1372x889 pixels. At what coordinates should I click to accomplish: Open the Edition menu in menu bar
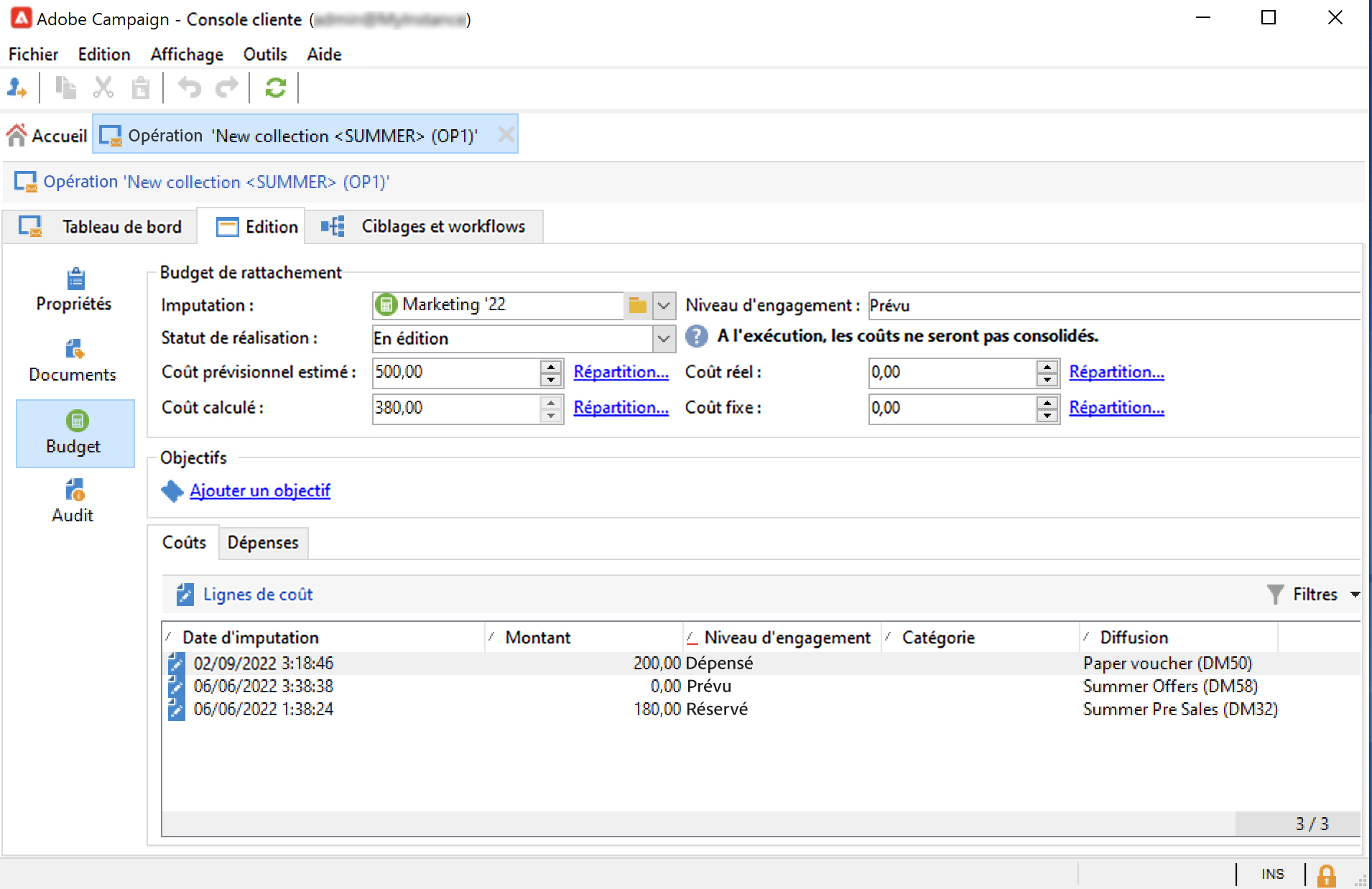104,55
